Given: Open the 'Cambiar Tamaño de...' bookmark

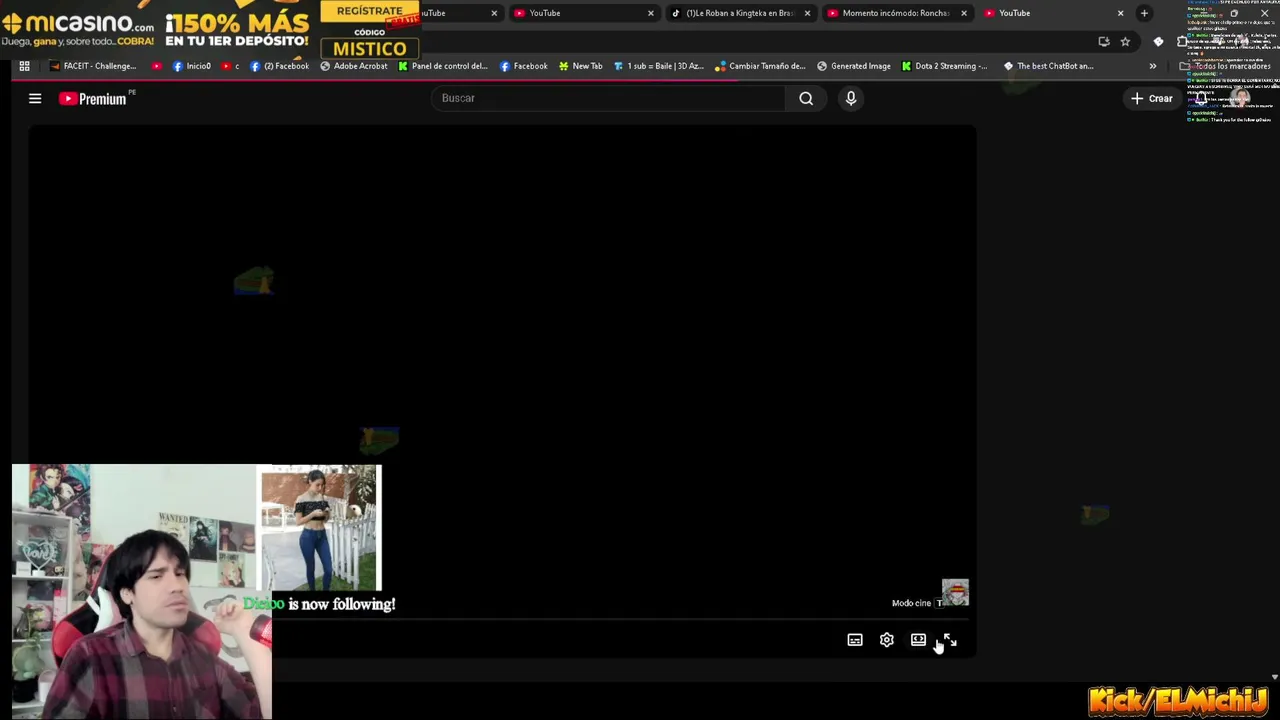Looking at the screenshot, I should click(761, 66).
